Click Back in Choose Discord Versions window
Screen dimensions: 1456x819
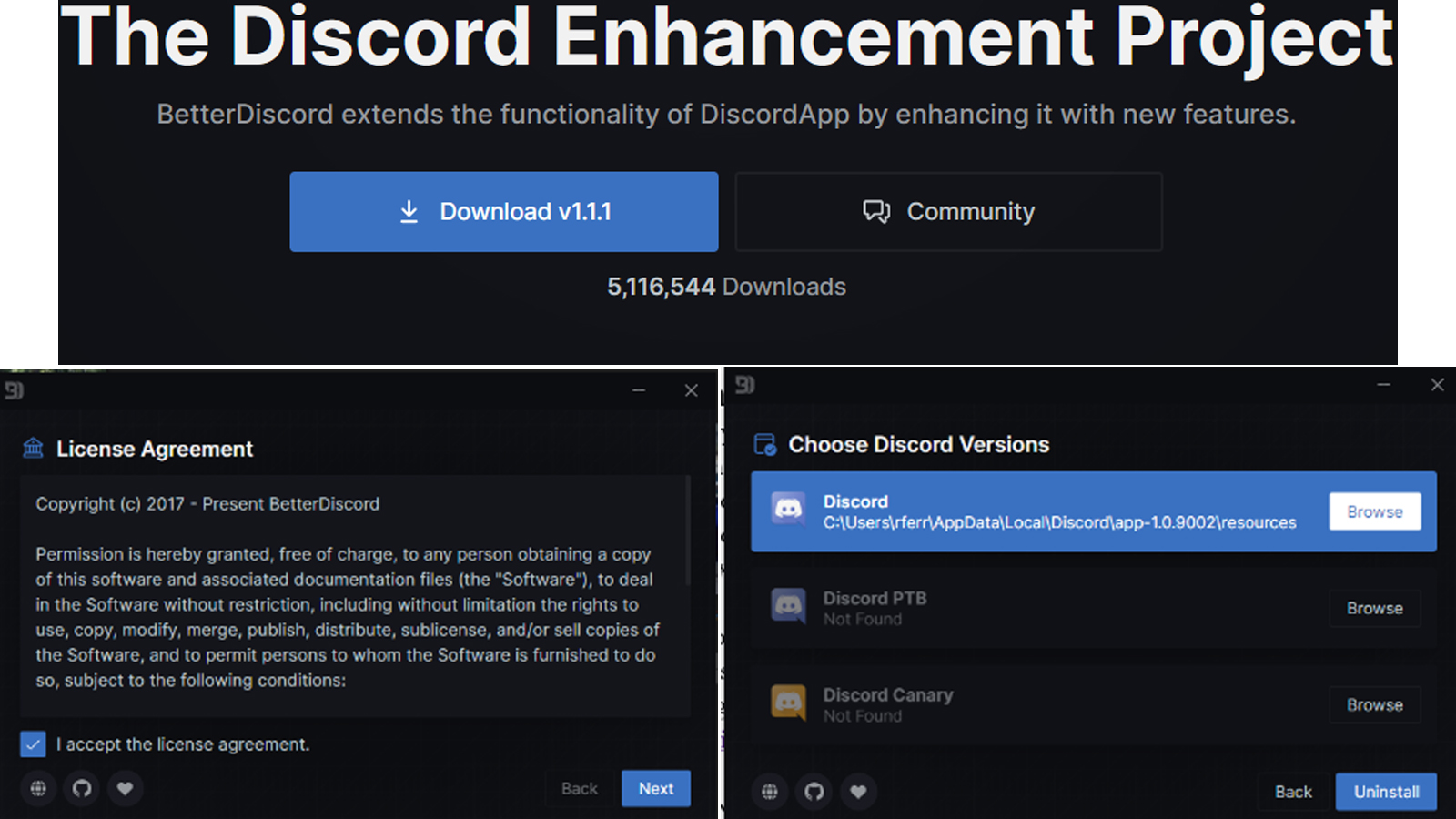[x=1293, y=792]
